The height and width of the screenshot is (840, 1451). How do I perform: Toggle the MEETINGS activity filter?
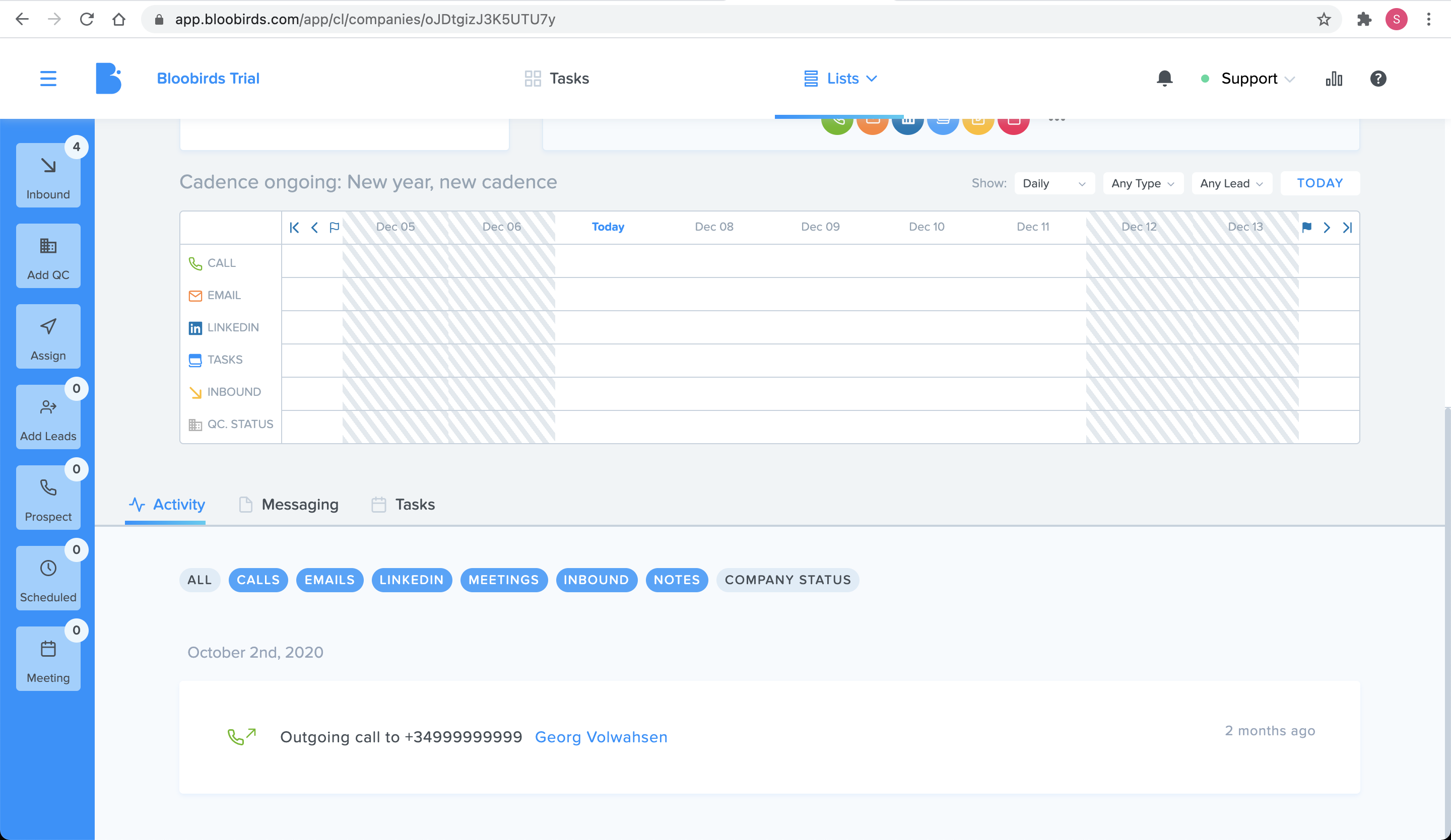(504, 580)
